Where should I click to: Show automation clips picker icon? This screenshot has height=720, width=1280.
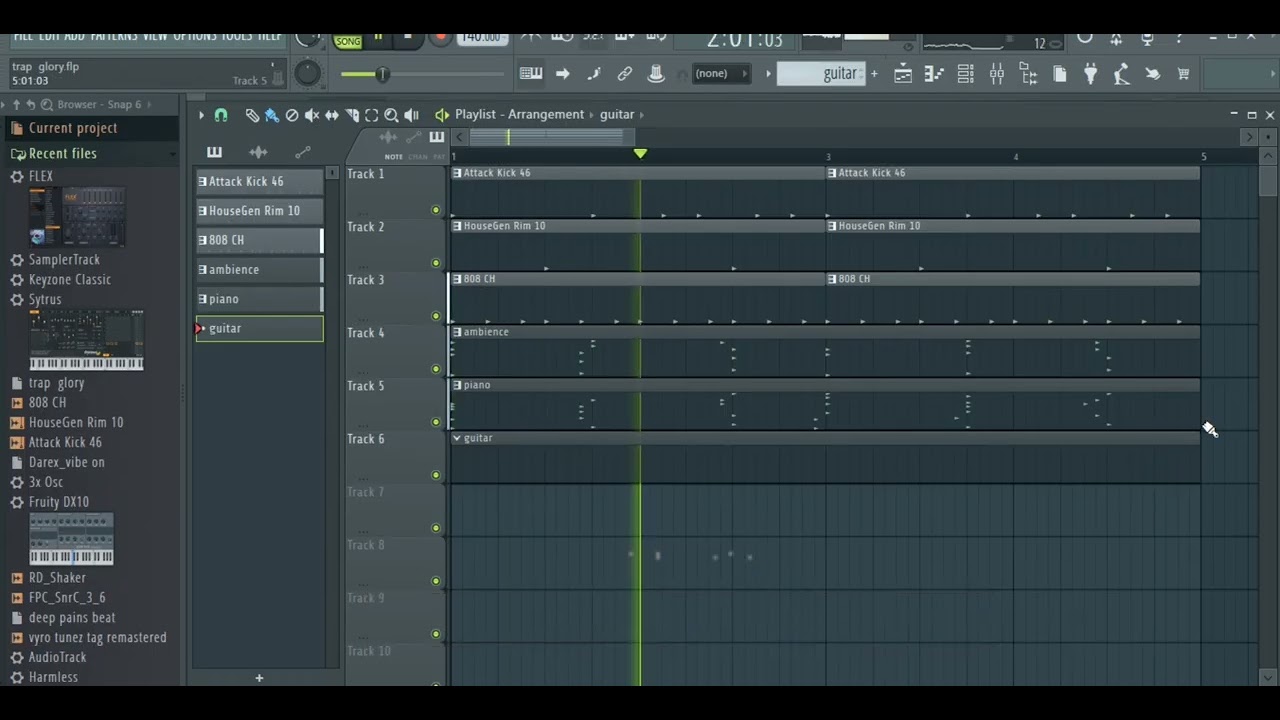[303, 152]
